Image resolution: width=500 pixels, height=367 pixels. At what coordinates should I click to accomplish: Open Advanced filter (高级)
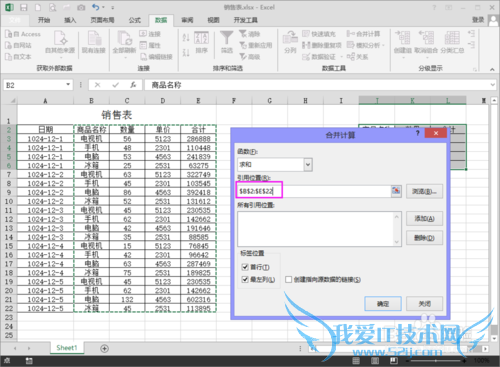pos(250,57)
